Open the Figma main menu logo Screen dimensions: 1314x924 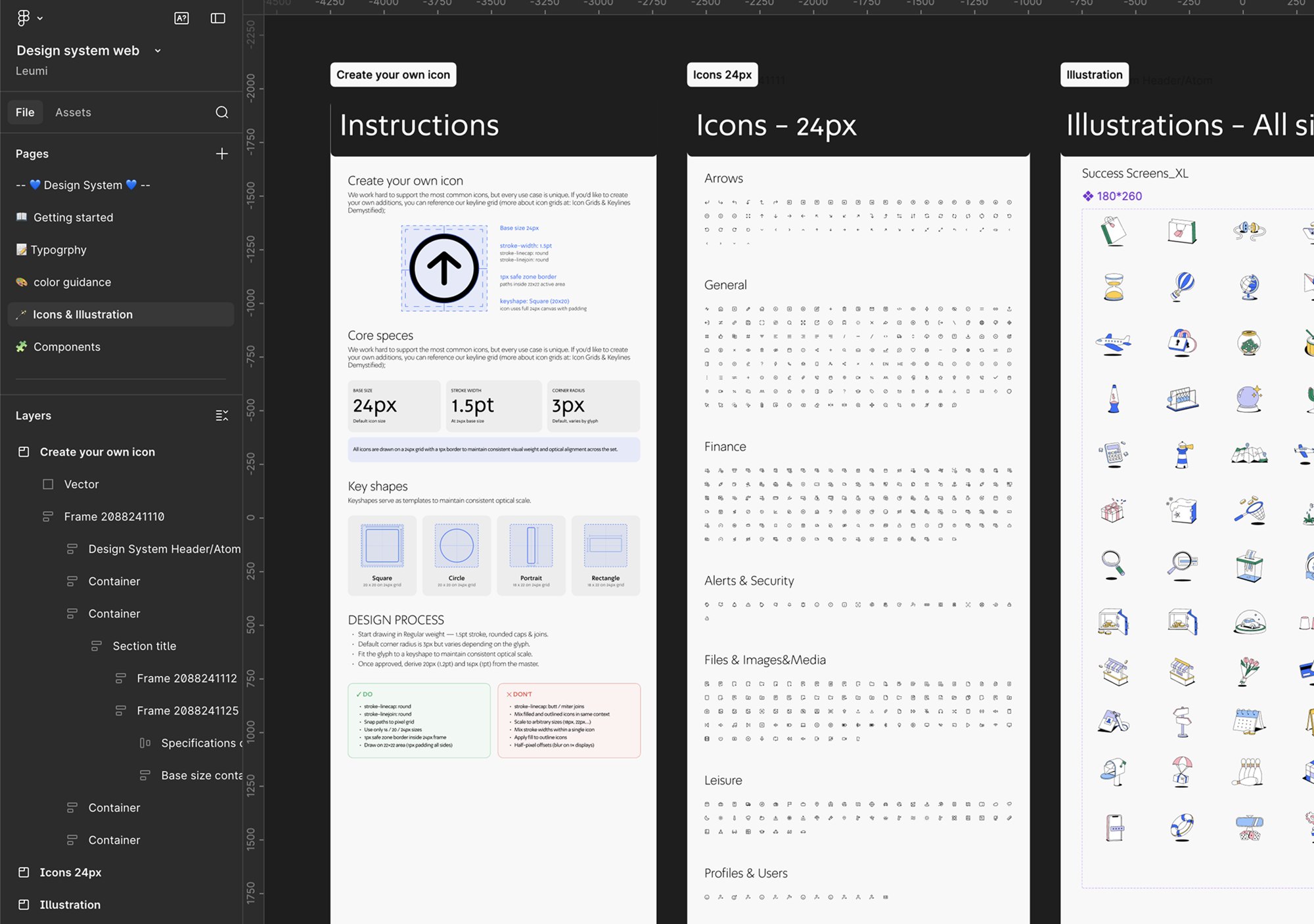(x=23, y=18)
